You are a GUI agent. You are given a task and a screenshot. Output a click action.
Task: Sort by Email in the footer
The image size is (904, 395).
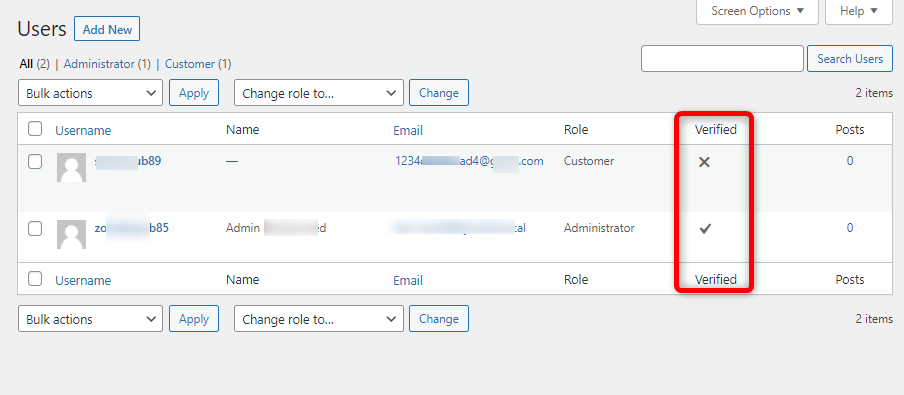(408, 280)
